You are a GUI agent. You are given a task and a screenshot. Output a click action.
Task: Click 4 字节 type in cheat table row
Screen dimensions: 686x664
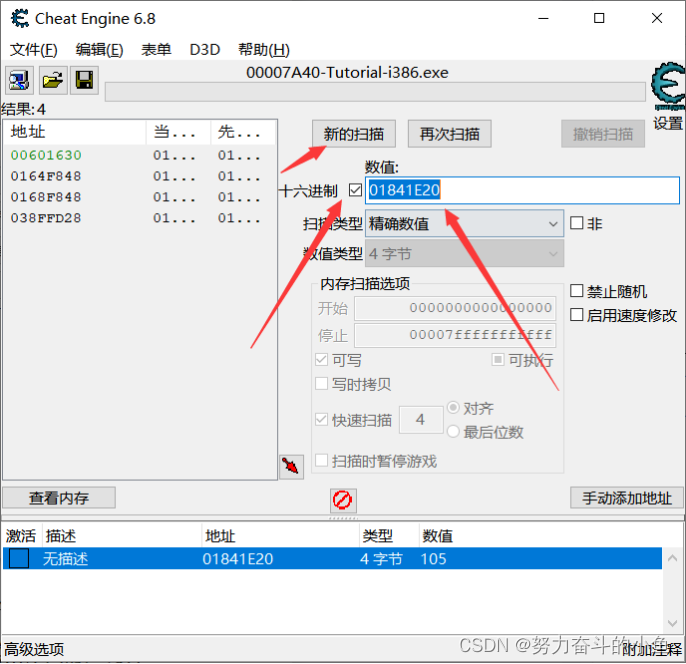click(381, 559)
